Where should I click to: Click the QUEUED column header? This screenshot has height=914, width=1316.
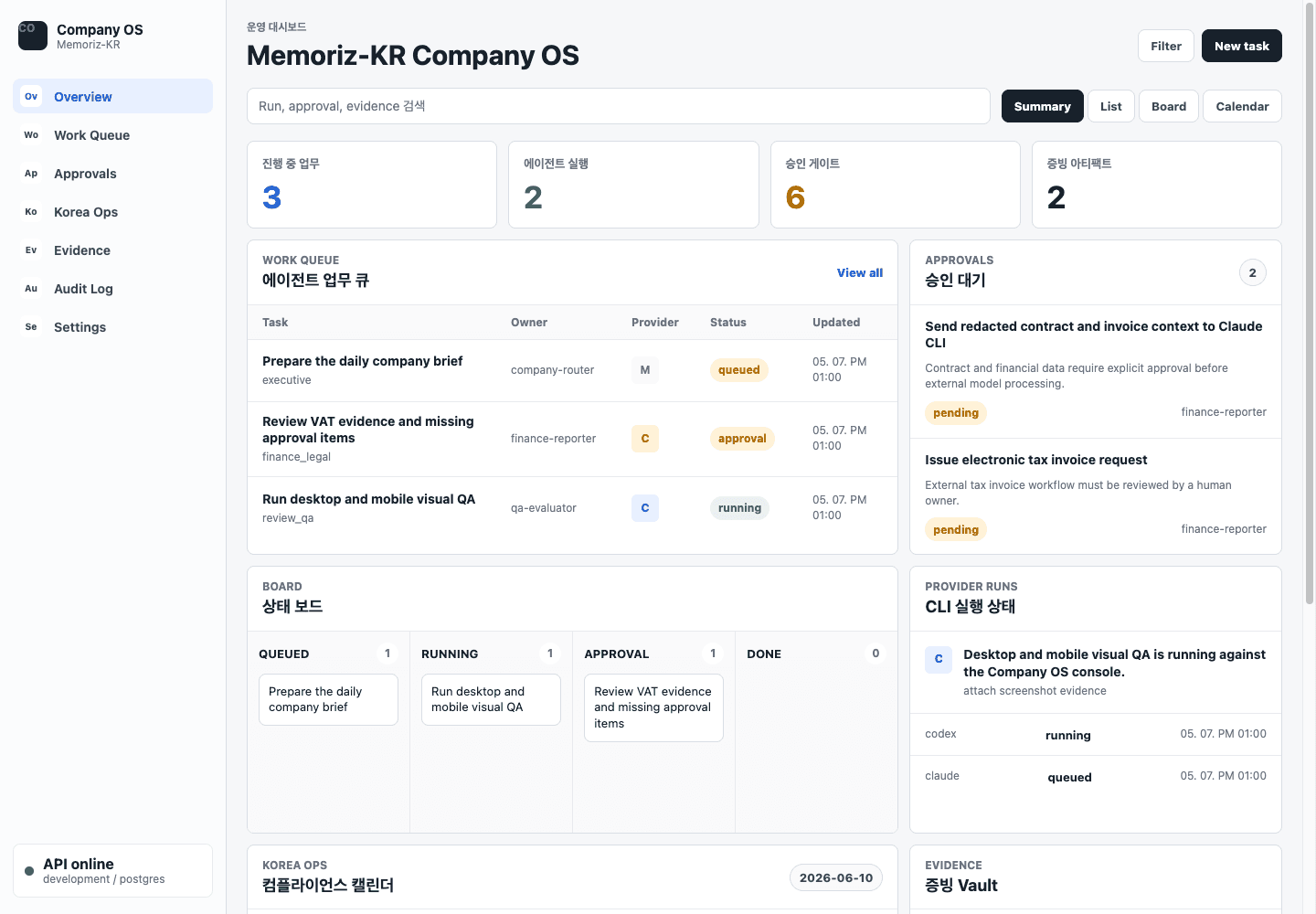(284, 654)
